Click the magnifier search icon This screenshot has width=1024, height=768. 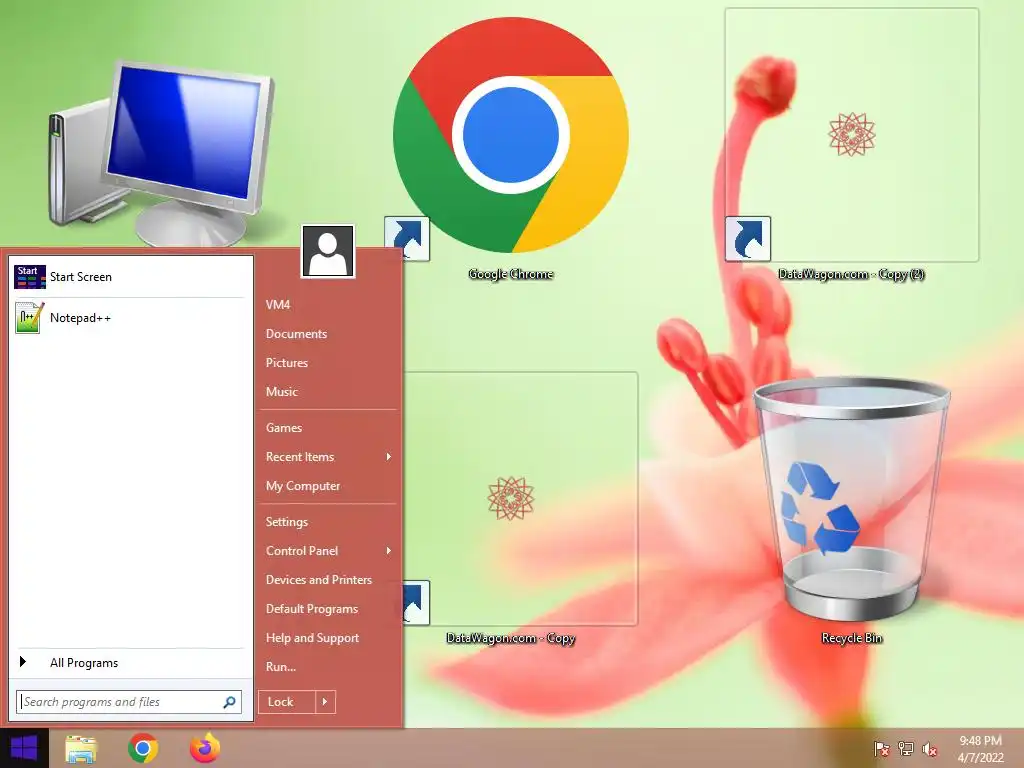(x=229, y=702)
